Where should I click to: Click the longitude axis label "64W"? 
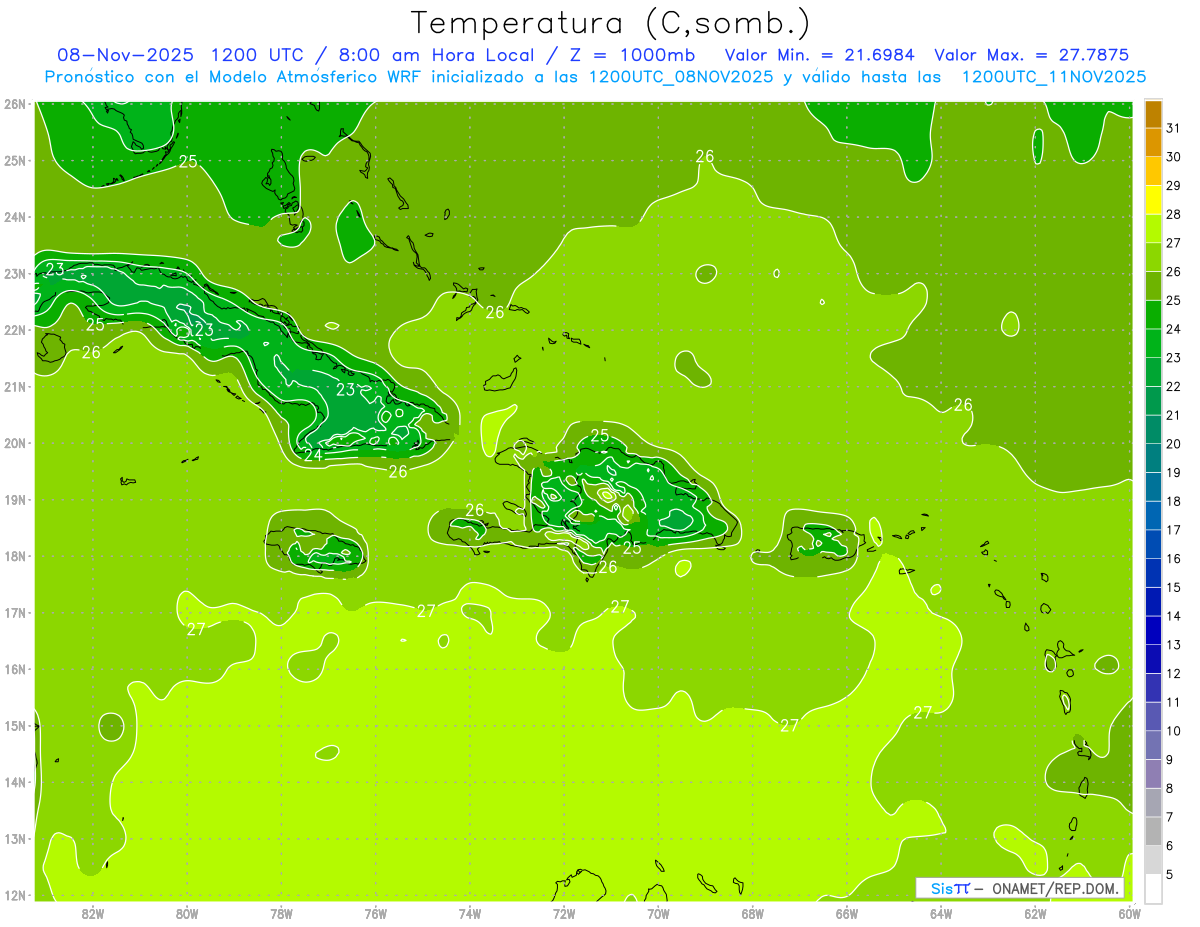[941, 913]
